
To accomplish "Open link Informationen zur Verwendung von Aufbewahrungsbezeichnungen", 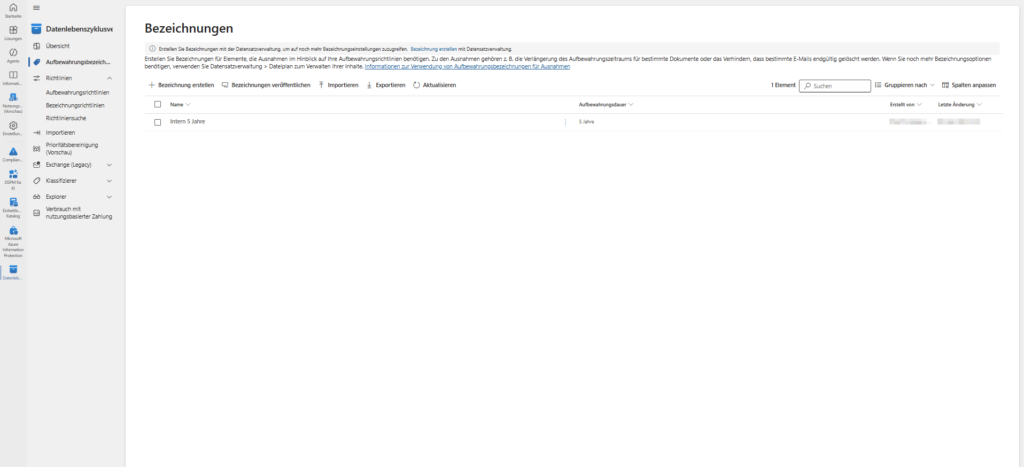I will 468,67.
